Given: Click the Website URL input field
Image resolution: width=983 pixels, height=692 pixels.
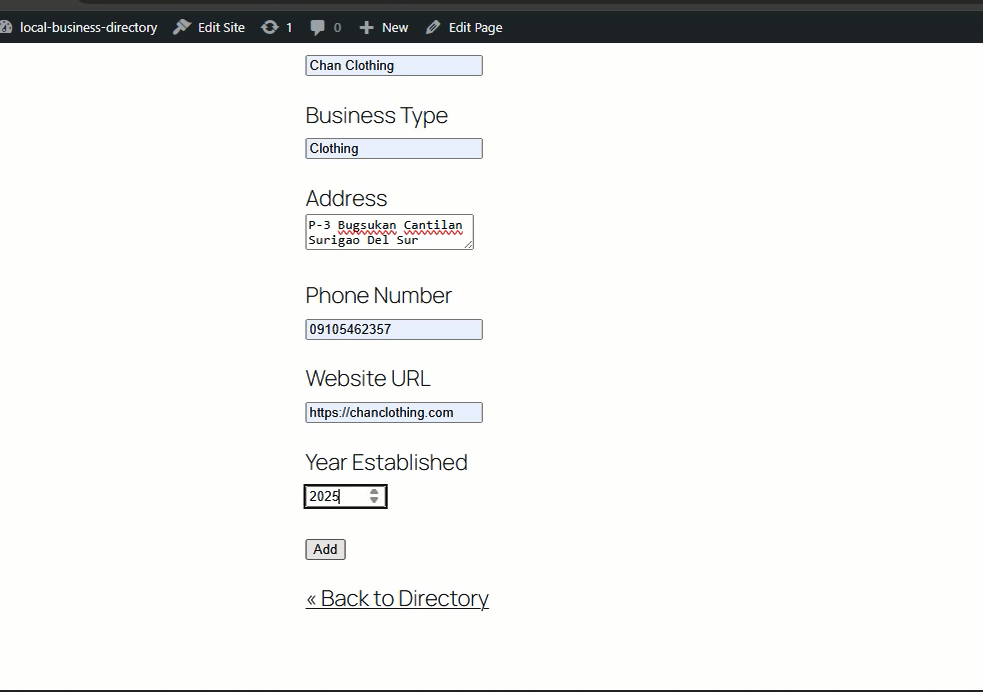Looking at the screenshot, I should 393,413.
